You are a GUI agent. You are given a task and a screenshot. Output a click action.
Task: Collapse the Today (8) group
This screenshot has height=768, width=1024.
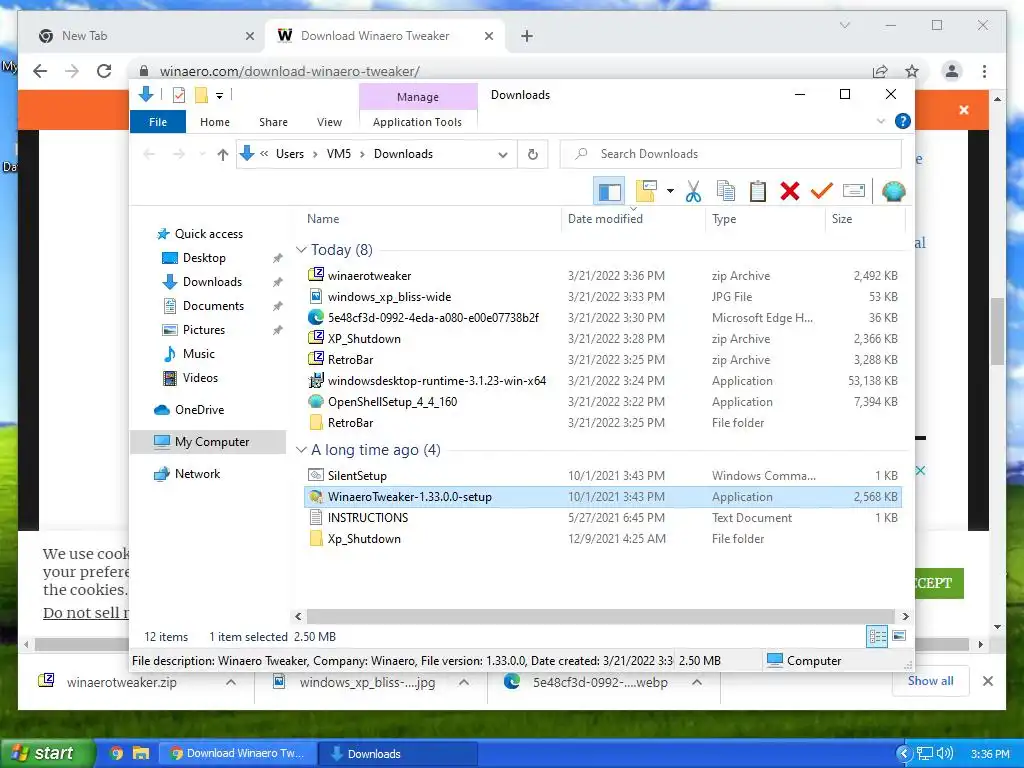point(301,250)
